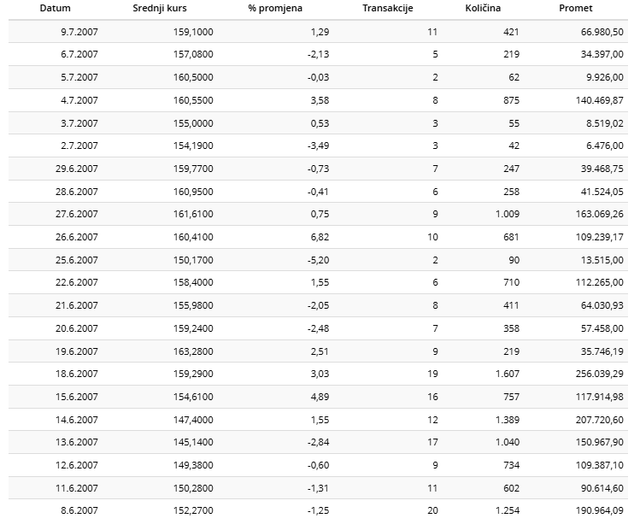
Task: Click the 1.607 quantity cell
Action: 507,373
